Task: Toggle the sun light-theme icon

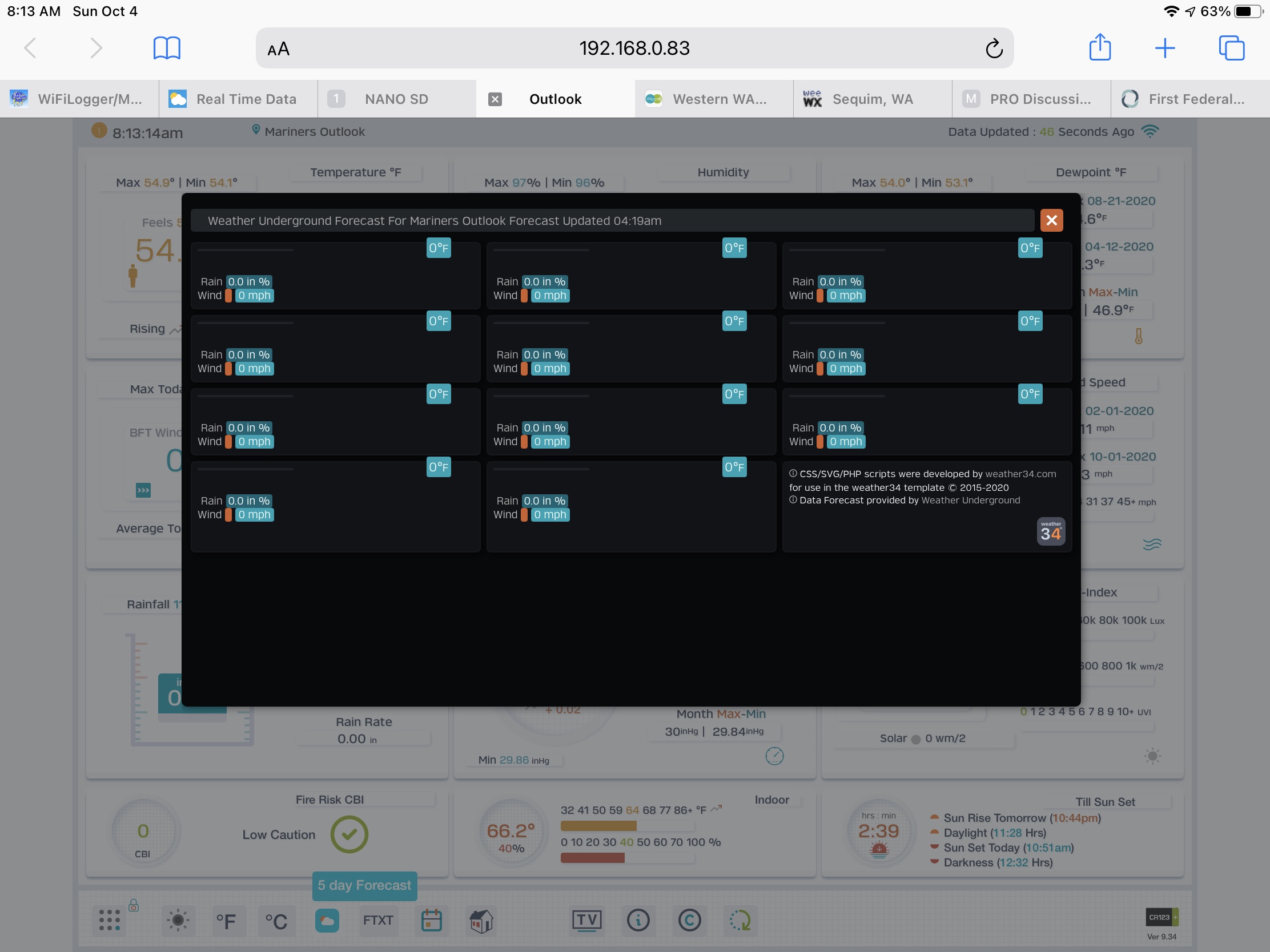Action: (x=178, y=921)
